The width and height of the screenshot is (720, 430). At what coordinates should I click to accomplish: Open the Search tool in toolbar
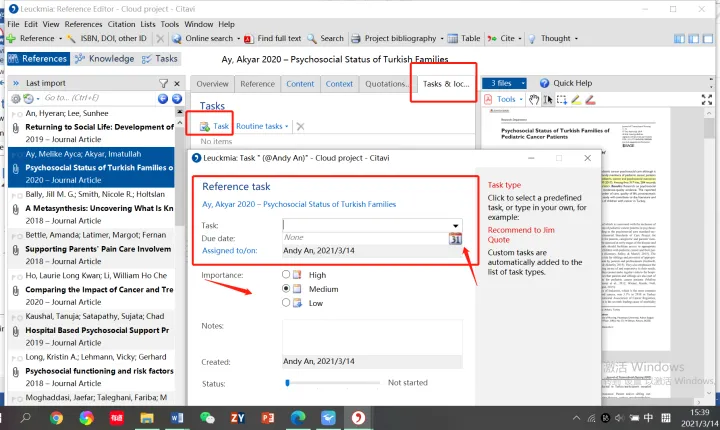pyautogui.click(x=325, y=39)
